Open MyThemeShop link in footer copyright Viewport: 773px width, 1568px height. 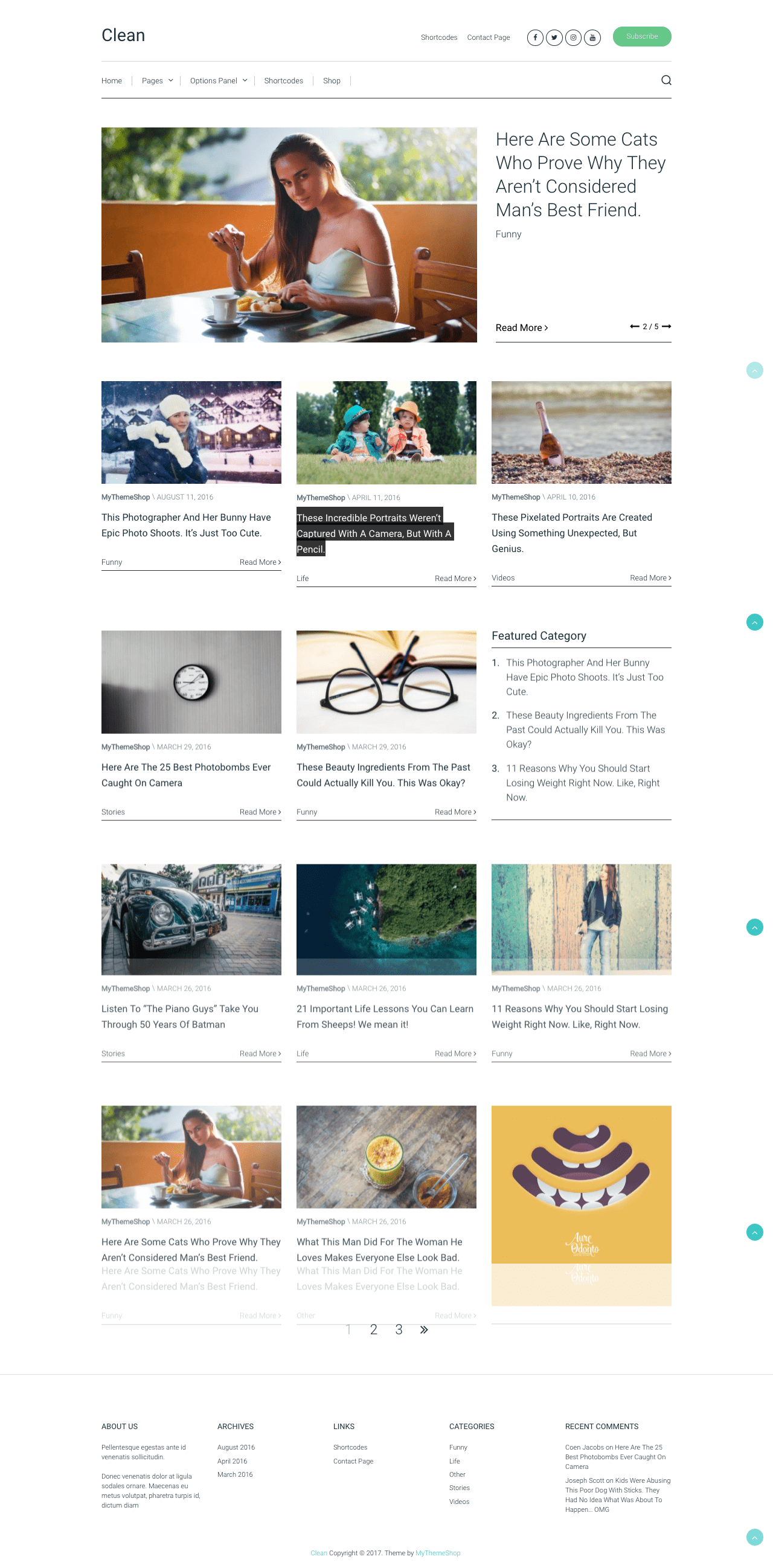tap(438, 1553)
